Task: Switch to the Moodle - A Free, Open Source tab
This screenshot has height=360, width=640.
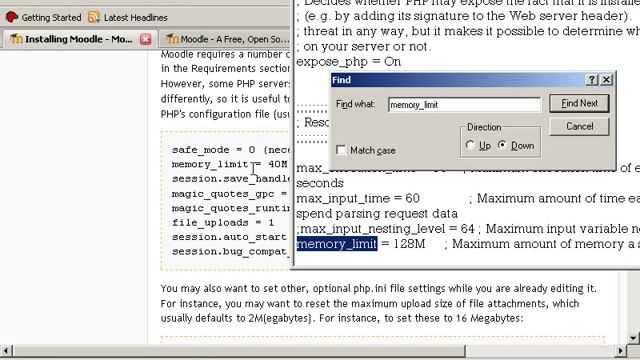Action: (227, 39)
